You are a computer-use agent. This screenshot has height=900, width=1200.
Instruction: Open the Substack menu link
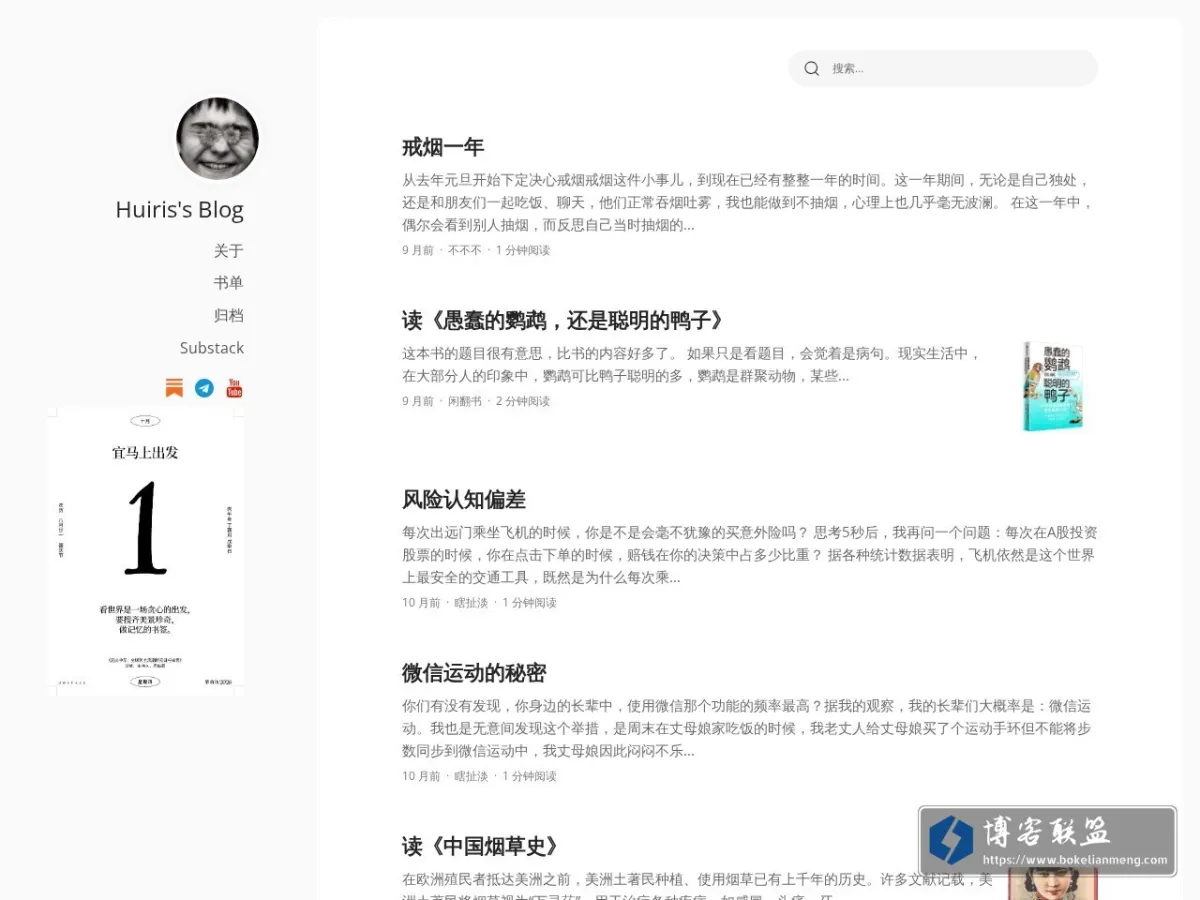coord(212,348)
